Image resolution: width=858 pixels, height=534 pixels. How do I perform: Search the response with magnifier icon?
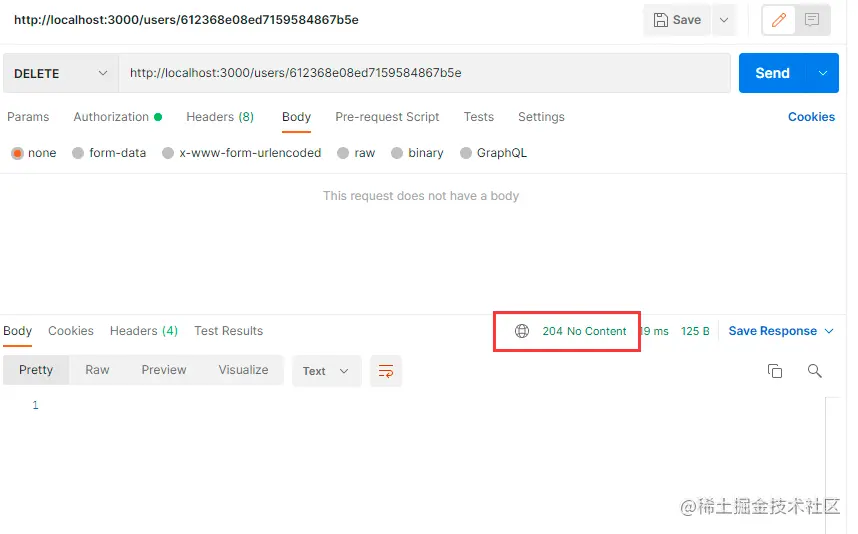[815, 371]
